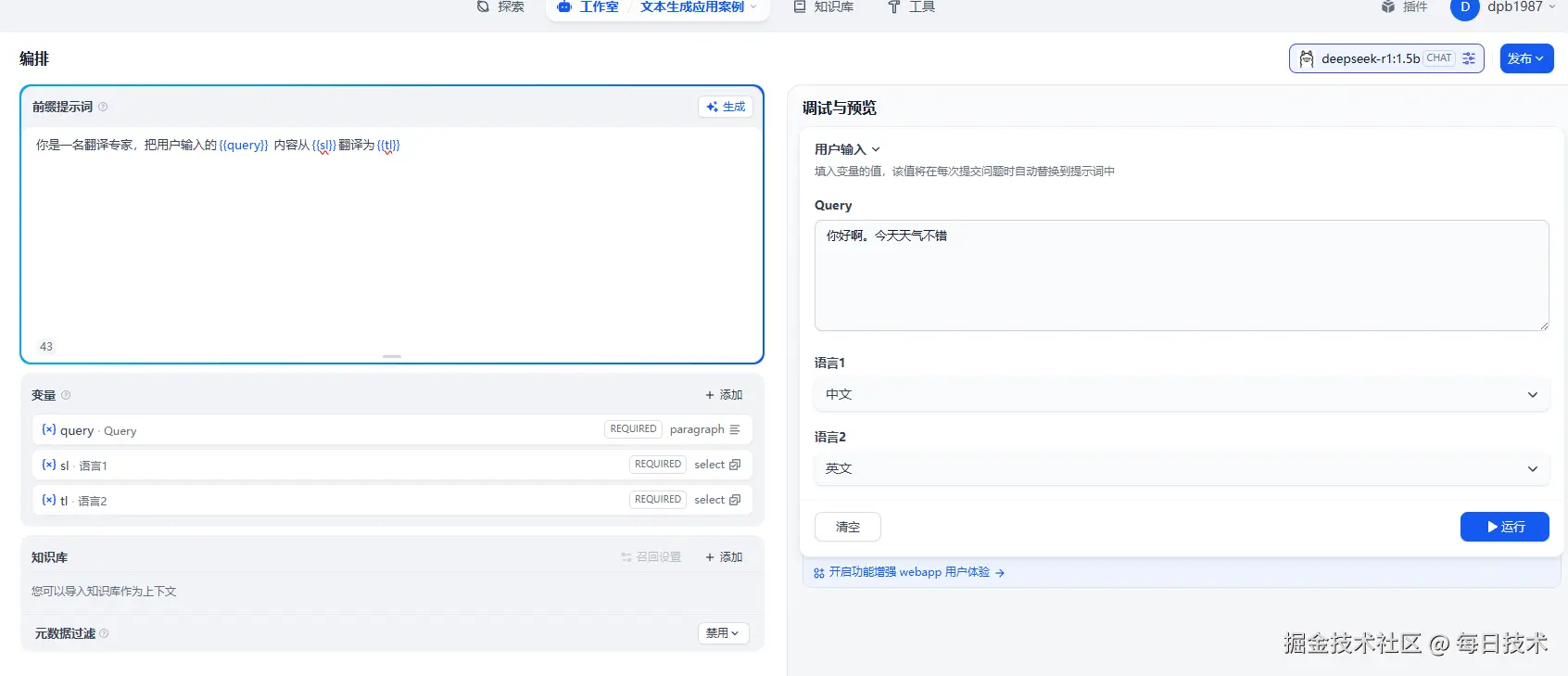Image resolution: width=1568 pixels, height=676 pixels.
Task: Click 召回设置 retrieval settings
Action: pyautogui.click(x=651, y=557)
